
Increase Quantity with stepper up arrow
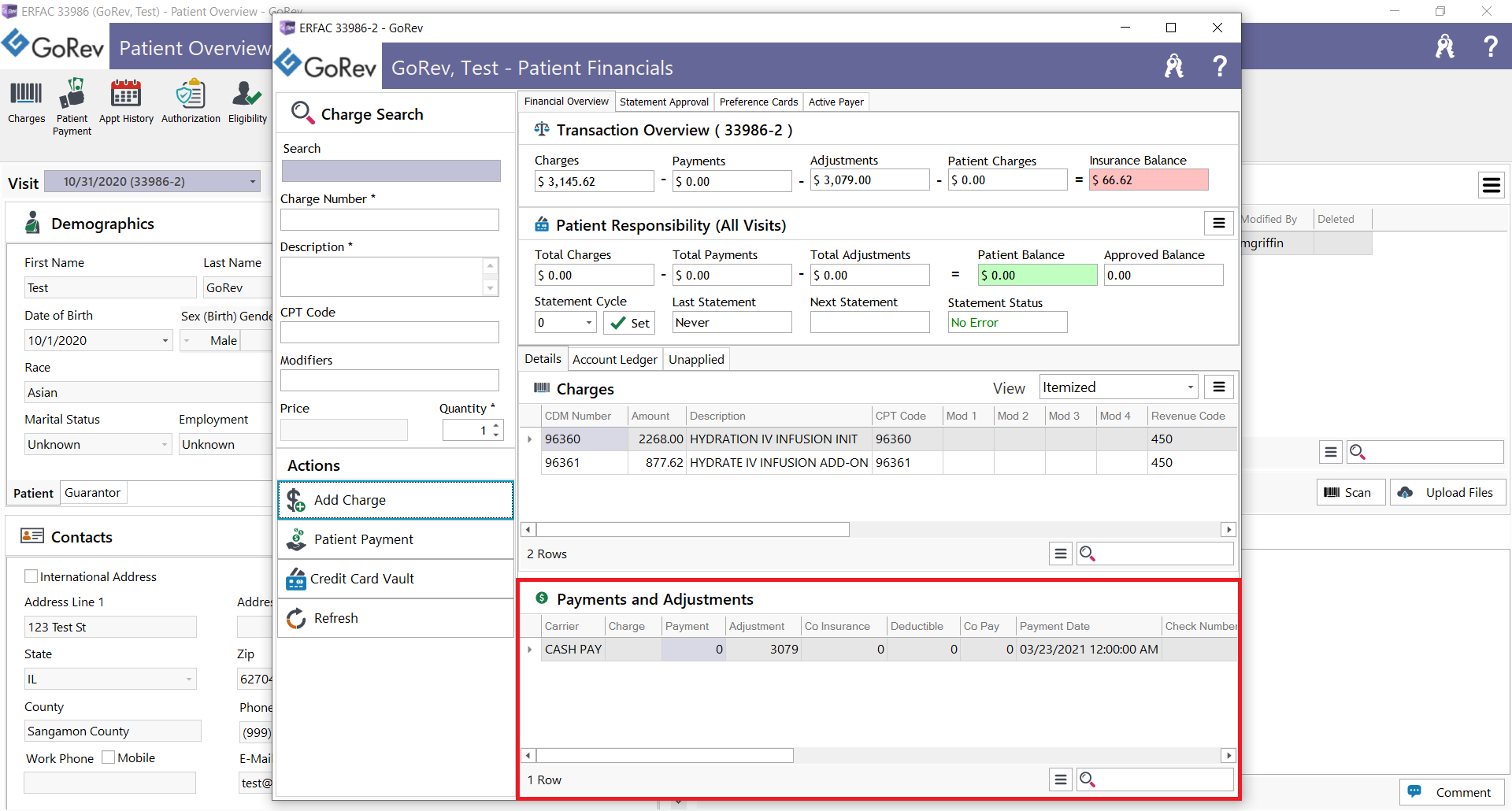coord(496,425)
